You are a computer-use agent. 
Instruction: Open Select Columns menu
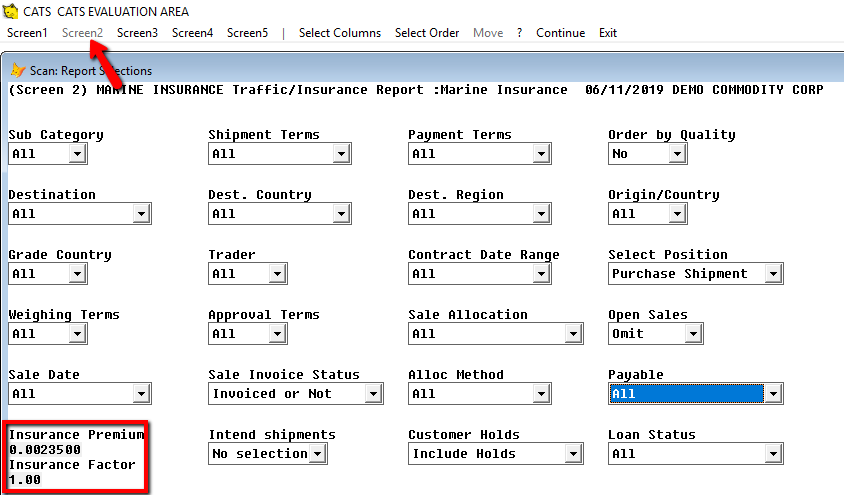tap(340, 33)
